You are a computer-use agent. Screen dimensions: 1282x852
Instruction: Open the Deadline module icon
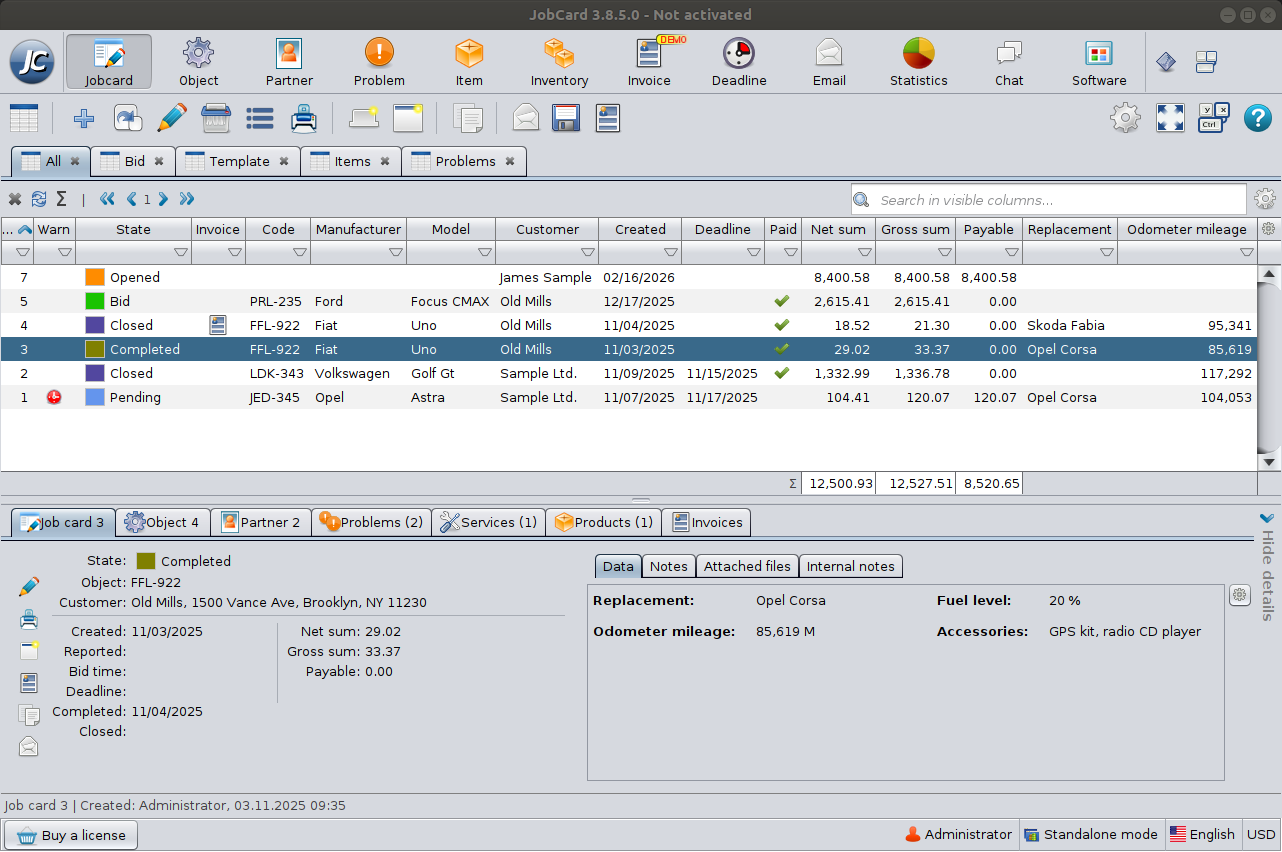tap(738, 61)
